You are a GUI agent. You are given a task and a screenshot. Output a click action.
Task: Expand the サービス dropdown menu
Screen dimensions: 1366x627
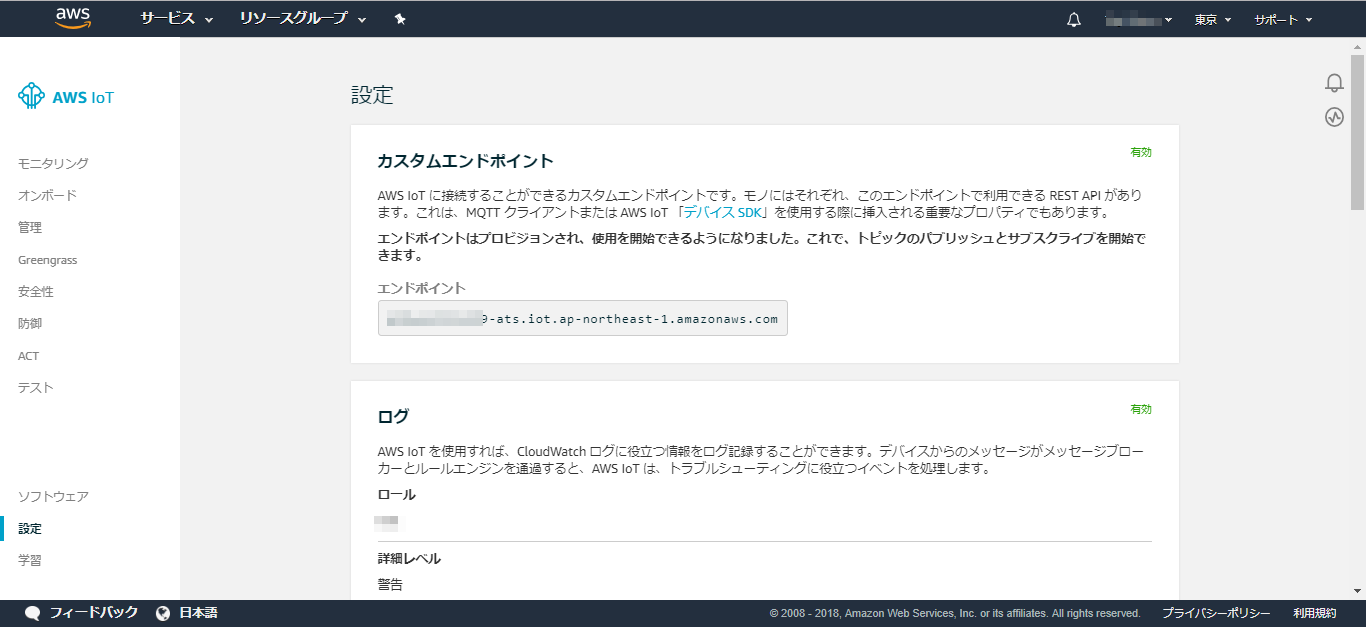177,19
